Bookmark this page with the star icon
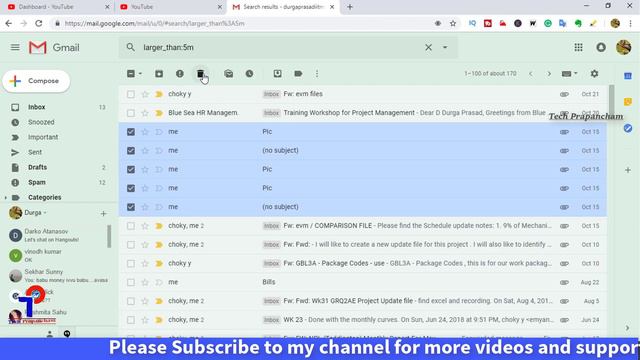640x360 pixels. pyautogui.click(x=453, y=24)
